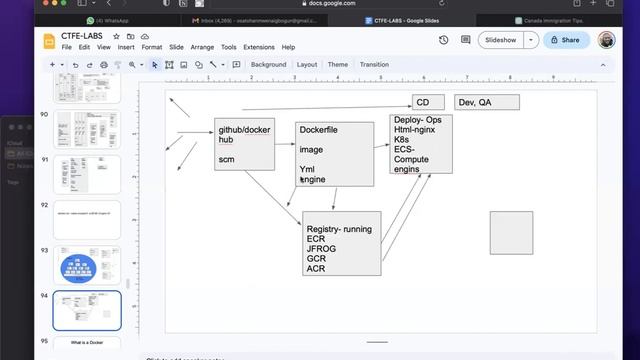The height and width of the screenshot is (360, 640).
Task: Open Safari sidebar toggle
Action: 82,3
